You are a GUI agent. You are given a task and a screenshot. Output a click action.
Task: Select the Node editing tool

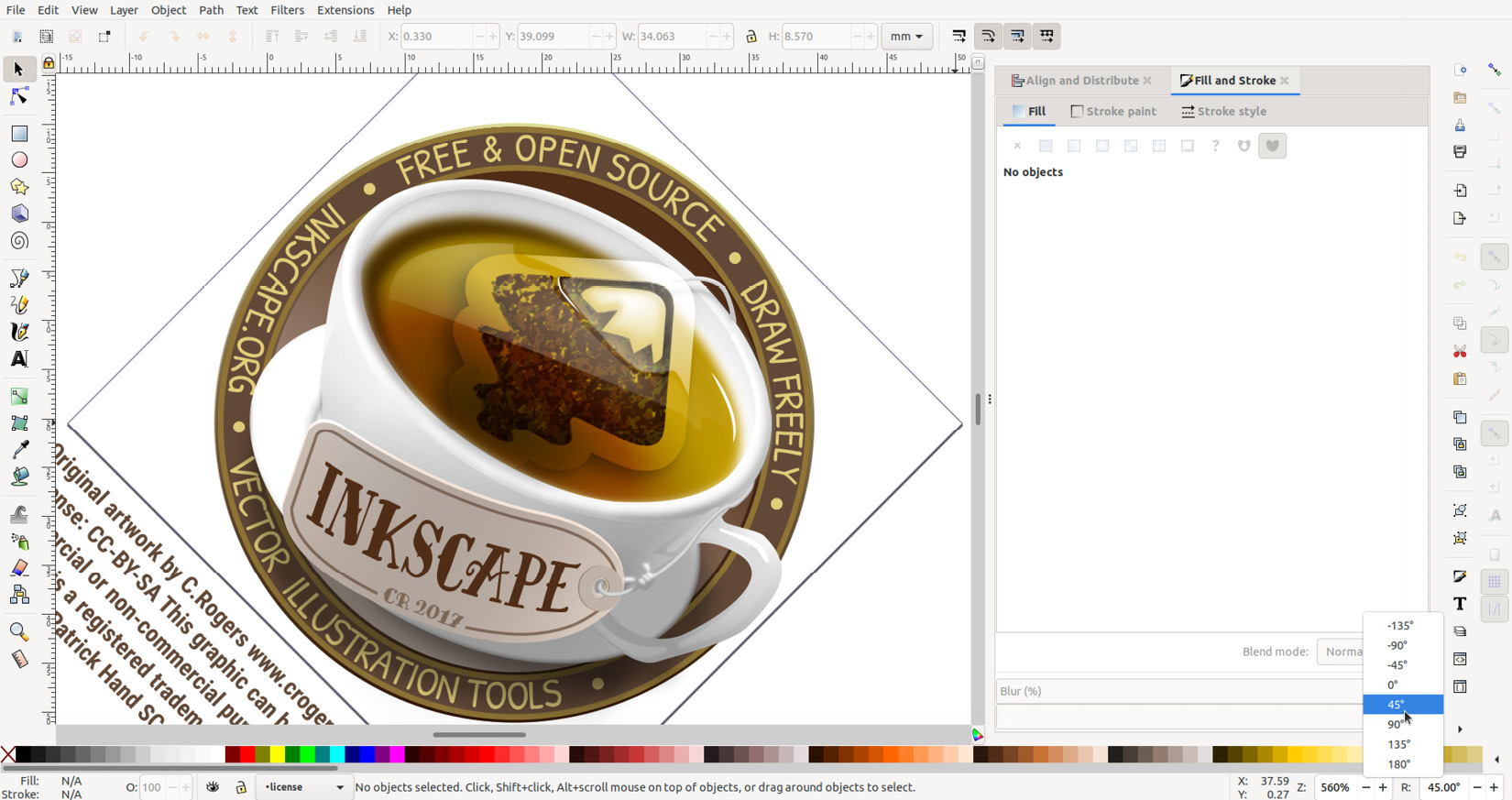tap(18, 96)
